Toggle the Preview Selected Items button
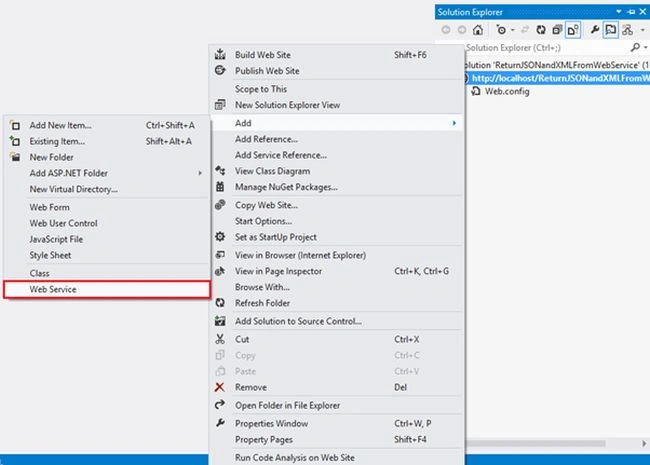650x465 pixels. pos(611,30)
